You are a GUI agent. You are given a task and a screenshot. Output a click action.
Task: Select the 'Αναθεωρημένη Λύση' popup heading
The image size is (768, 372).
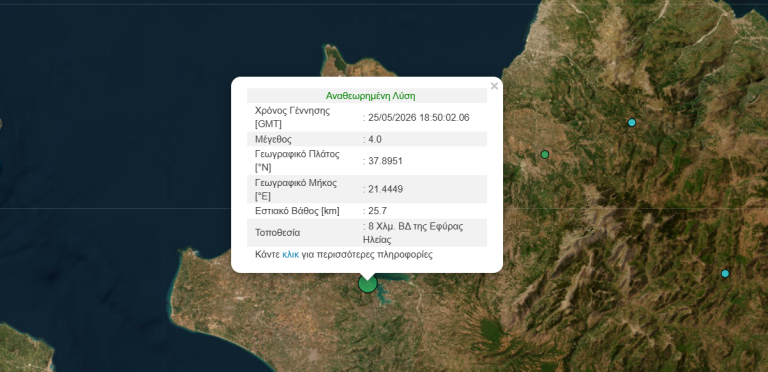[x=370, y=96]
